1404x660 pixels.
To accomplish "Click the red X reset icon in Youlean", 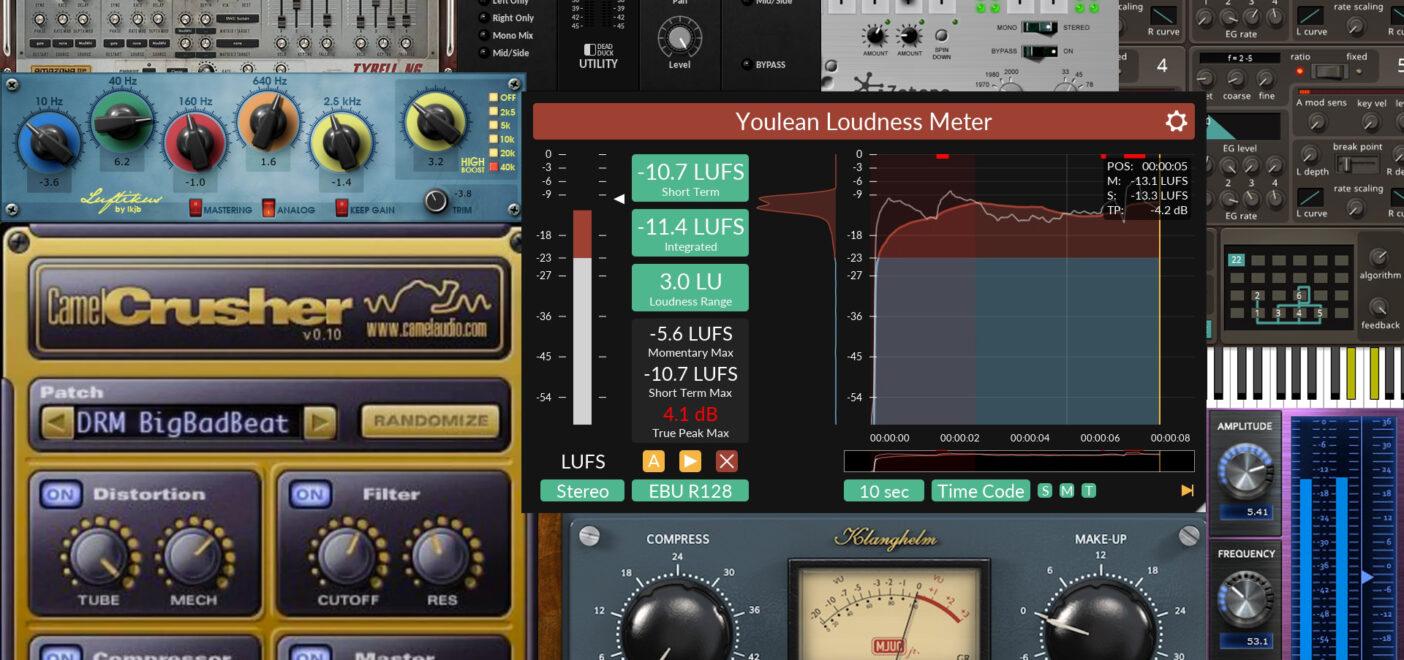I will 728,461.
